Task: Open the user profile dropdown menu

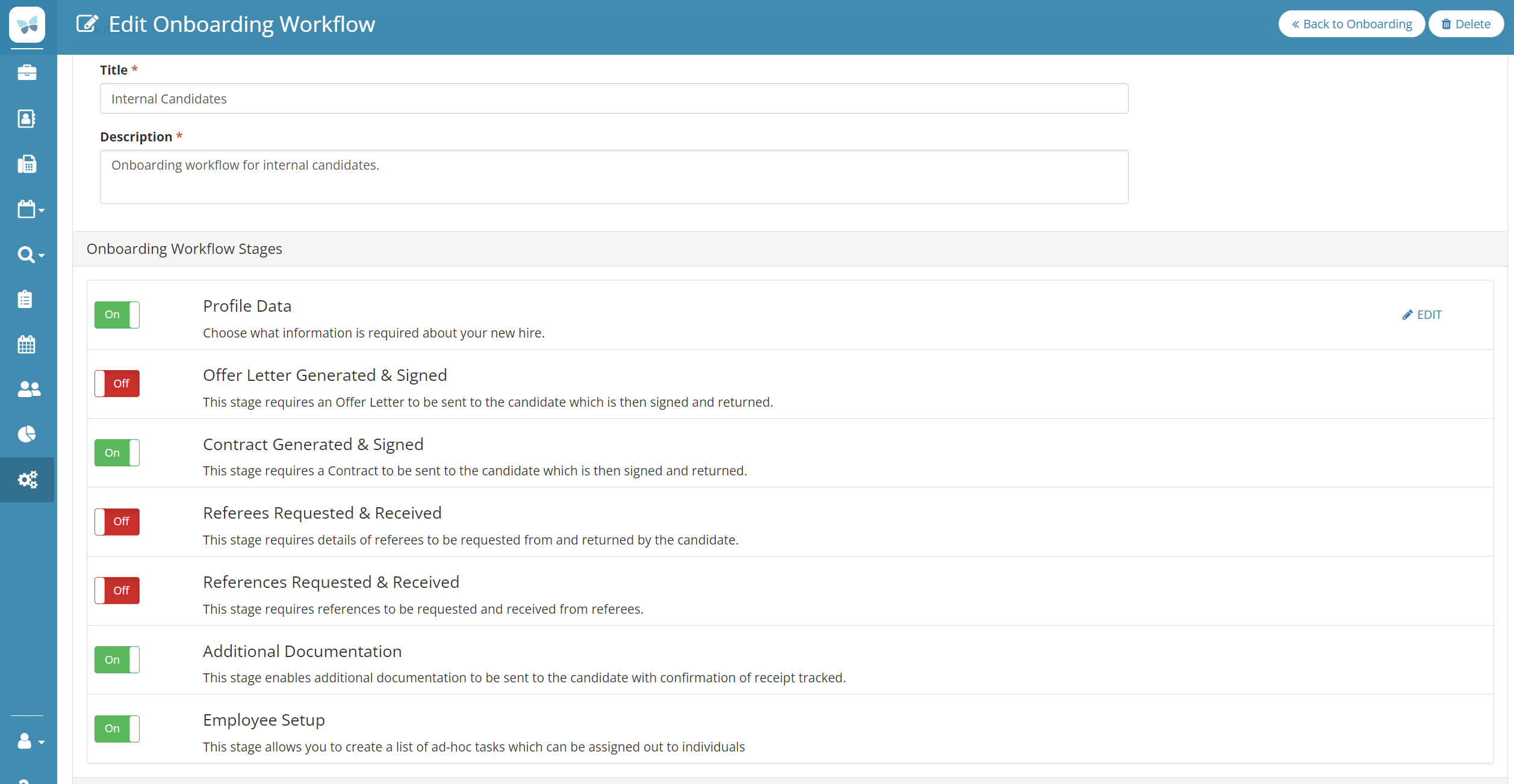Action: [30, 741]
